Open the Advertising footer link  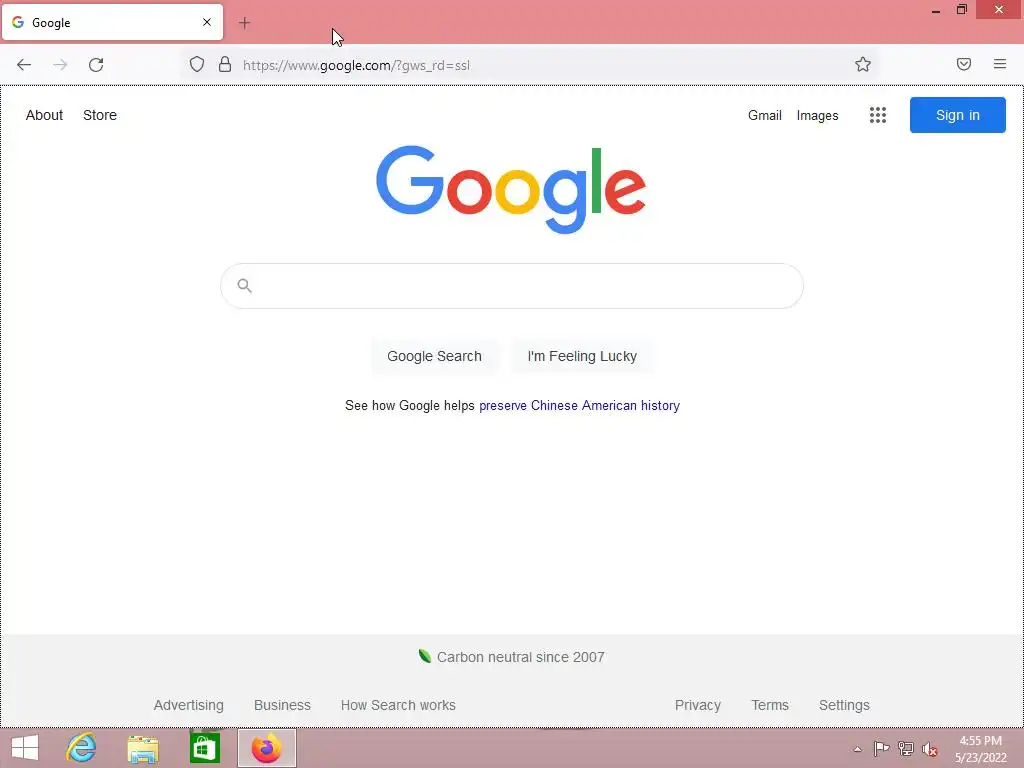(x=189, y=705)
